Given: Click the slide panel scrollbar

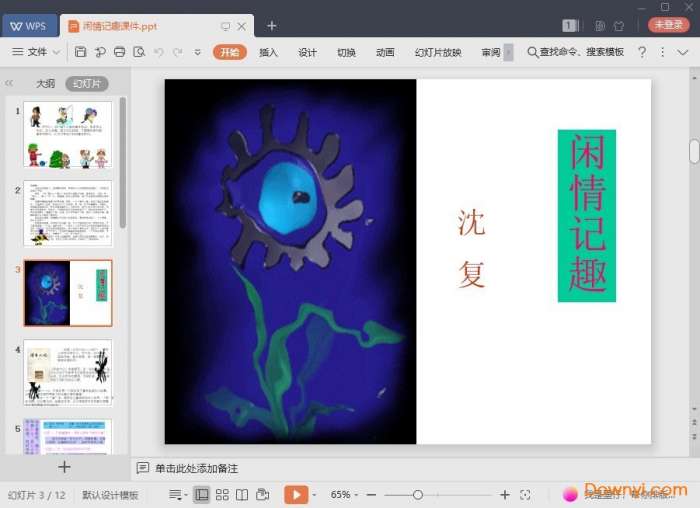Looking at the screenshot, I should pyautogui.click(x=123, y=162).
